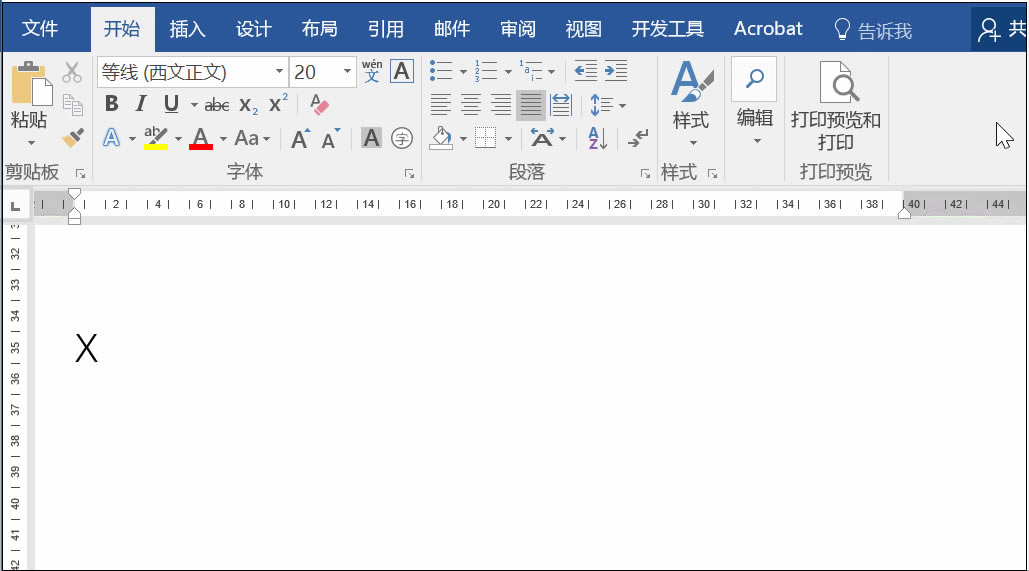Click the enclosed character 字 icon
This screenshot has width=1029, height=571.
pos(402,138)
